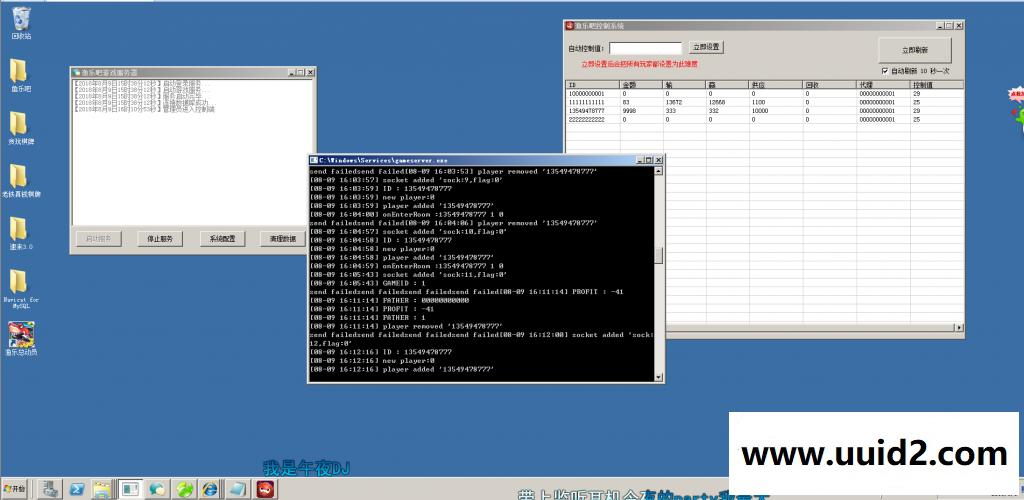Viewport: 1024px width, 500px height.
Task: Launch the 渔乐总动员 game shortcut
Action: [21, 335]
